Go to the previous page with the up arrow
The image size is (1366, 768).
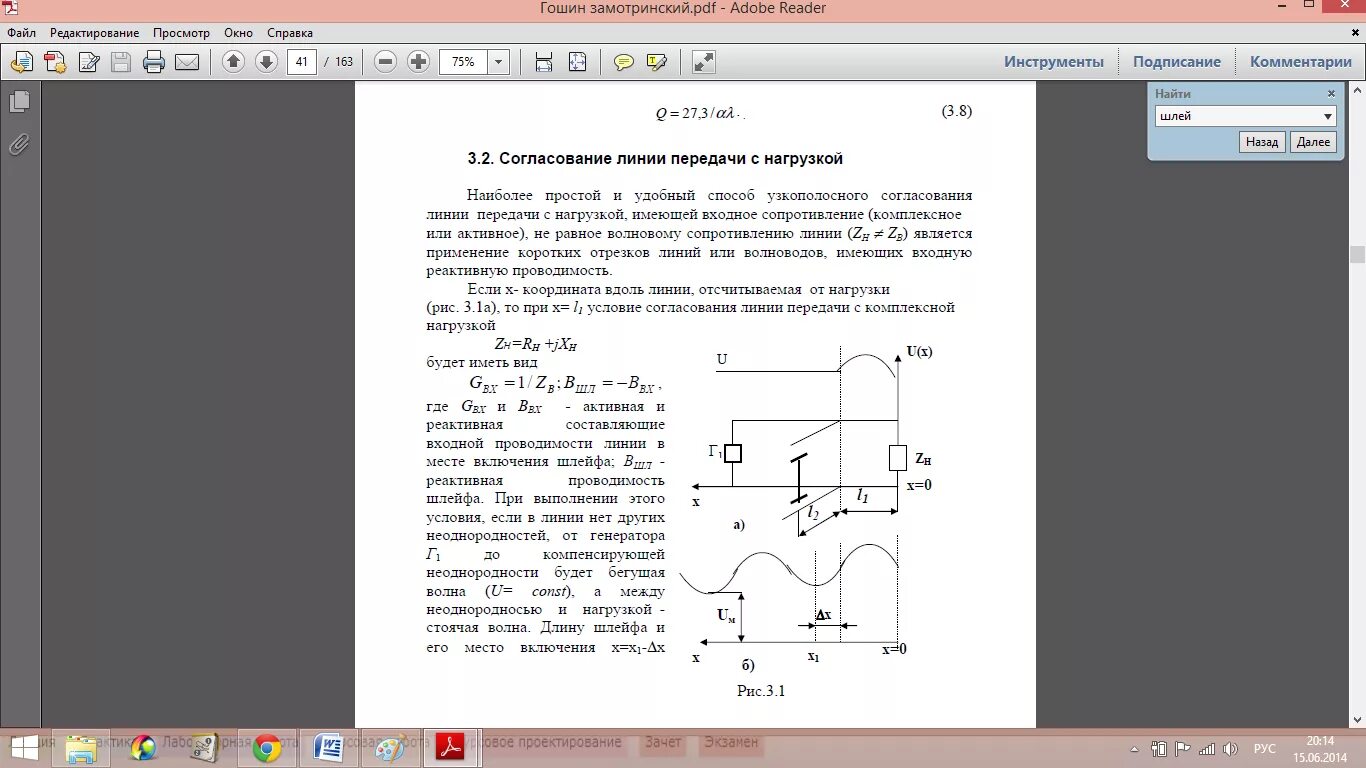233,62
